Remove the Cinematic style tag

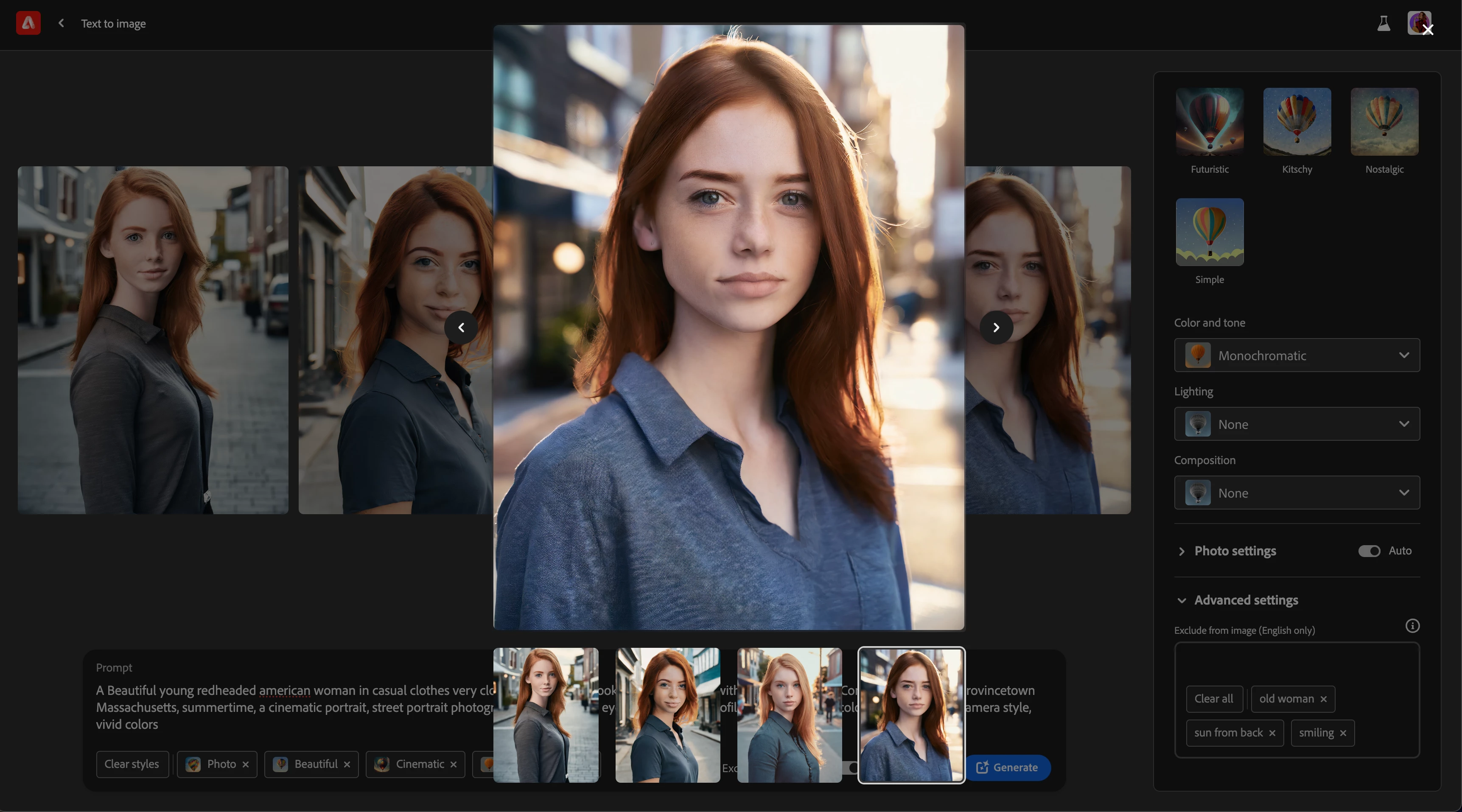tap(454, 764)
